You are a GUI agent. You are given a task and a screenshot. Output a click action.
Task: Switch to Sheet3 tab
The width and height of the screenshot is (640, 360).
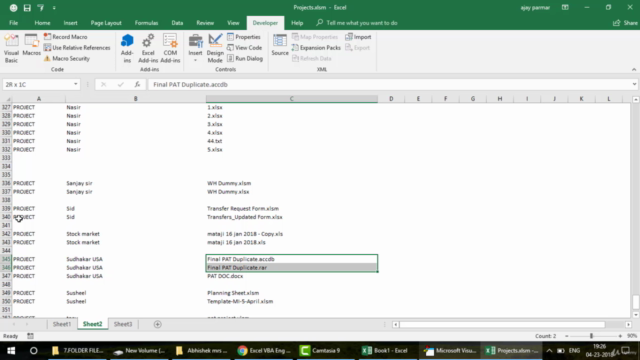123,324
